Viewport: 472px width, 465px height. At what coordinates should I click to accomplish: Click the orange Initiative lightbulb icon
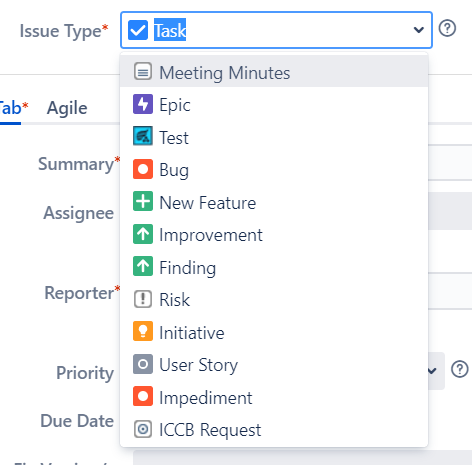[x=143, y=331]
